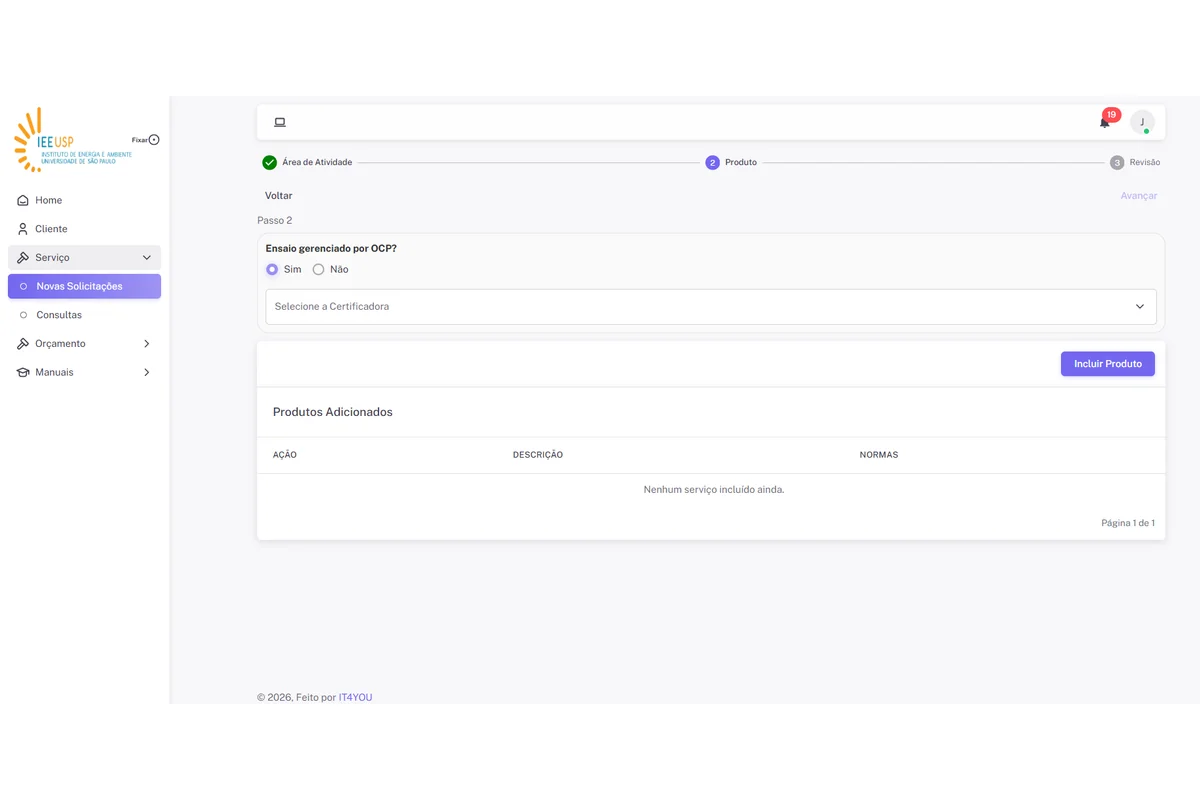
Task: Select the Sim radio option
Action: (x=272, y=269)
